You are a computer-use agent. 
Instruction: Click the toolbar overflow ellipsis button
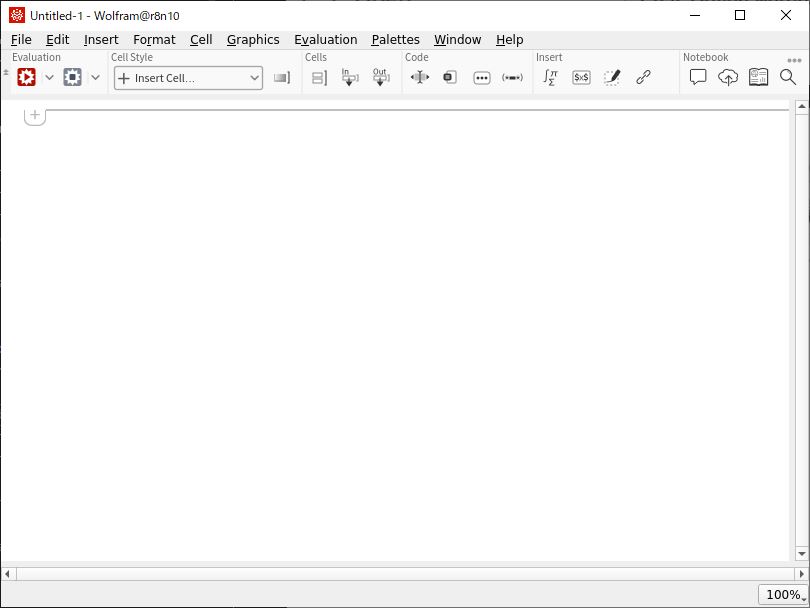[795, 60]
